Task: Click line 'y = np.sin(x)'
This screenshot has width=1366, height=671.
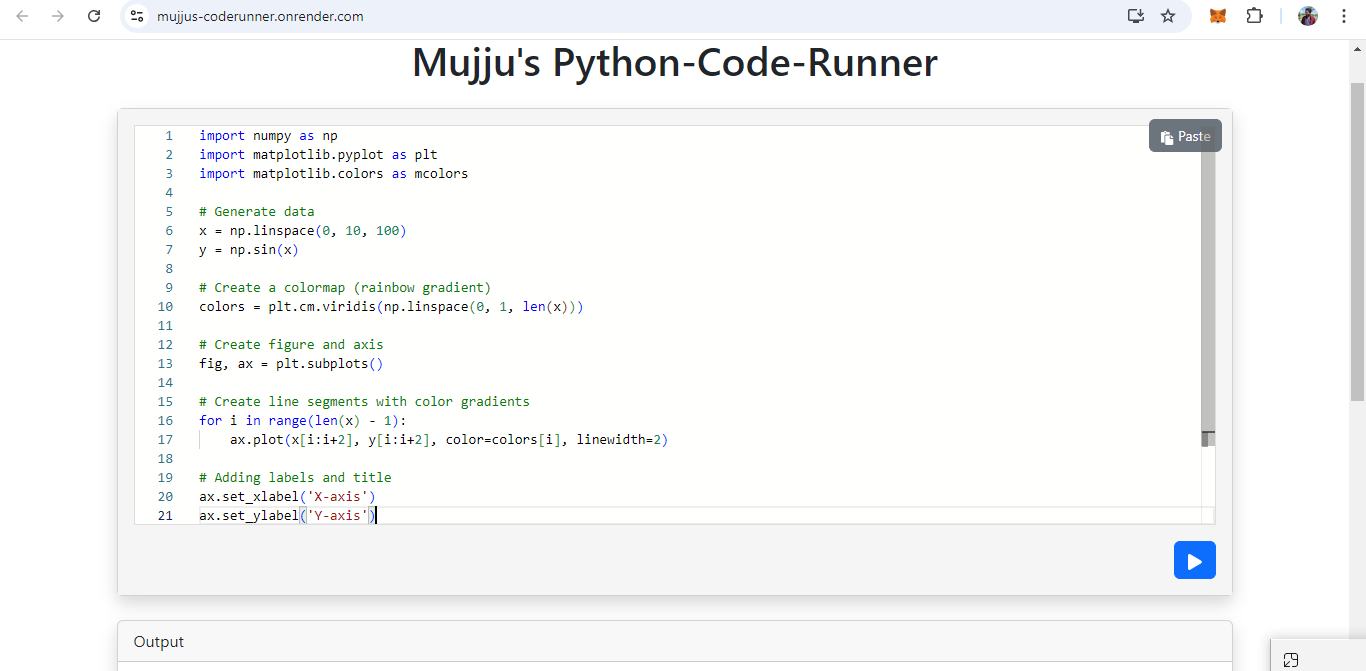Action: click(249, 249)
